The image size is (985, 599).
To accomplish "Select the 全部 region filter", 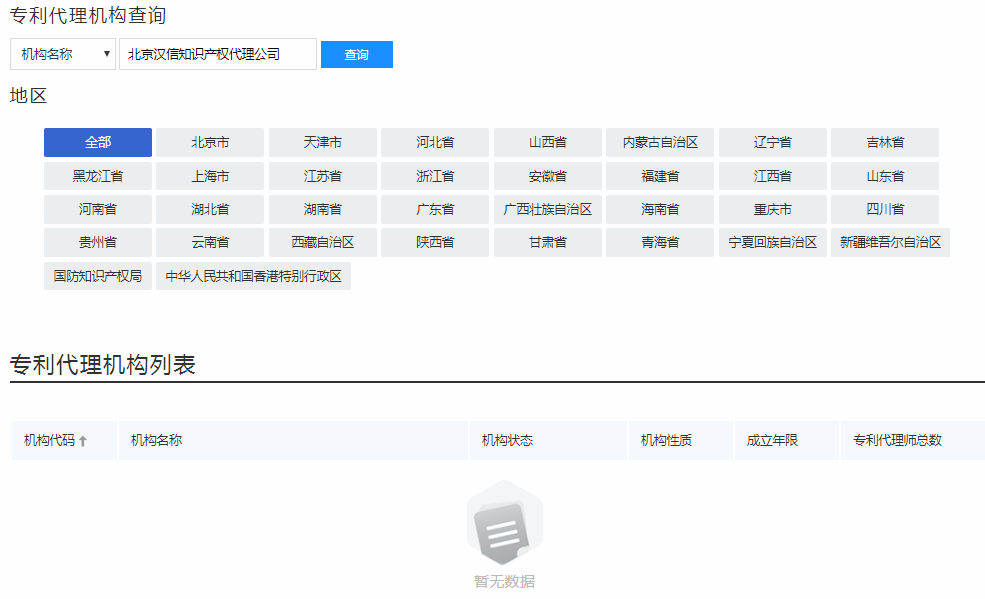I will click(x=97, y=142).
